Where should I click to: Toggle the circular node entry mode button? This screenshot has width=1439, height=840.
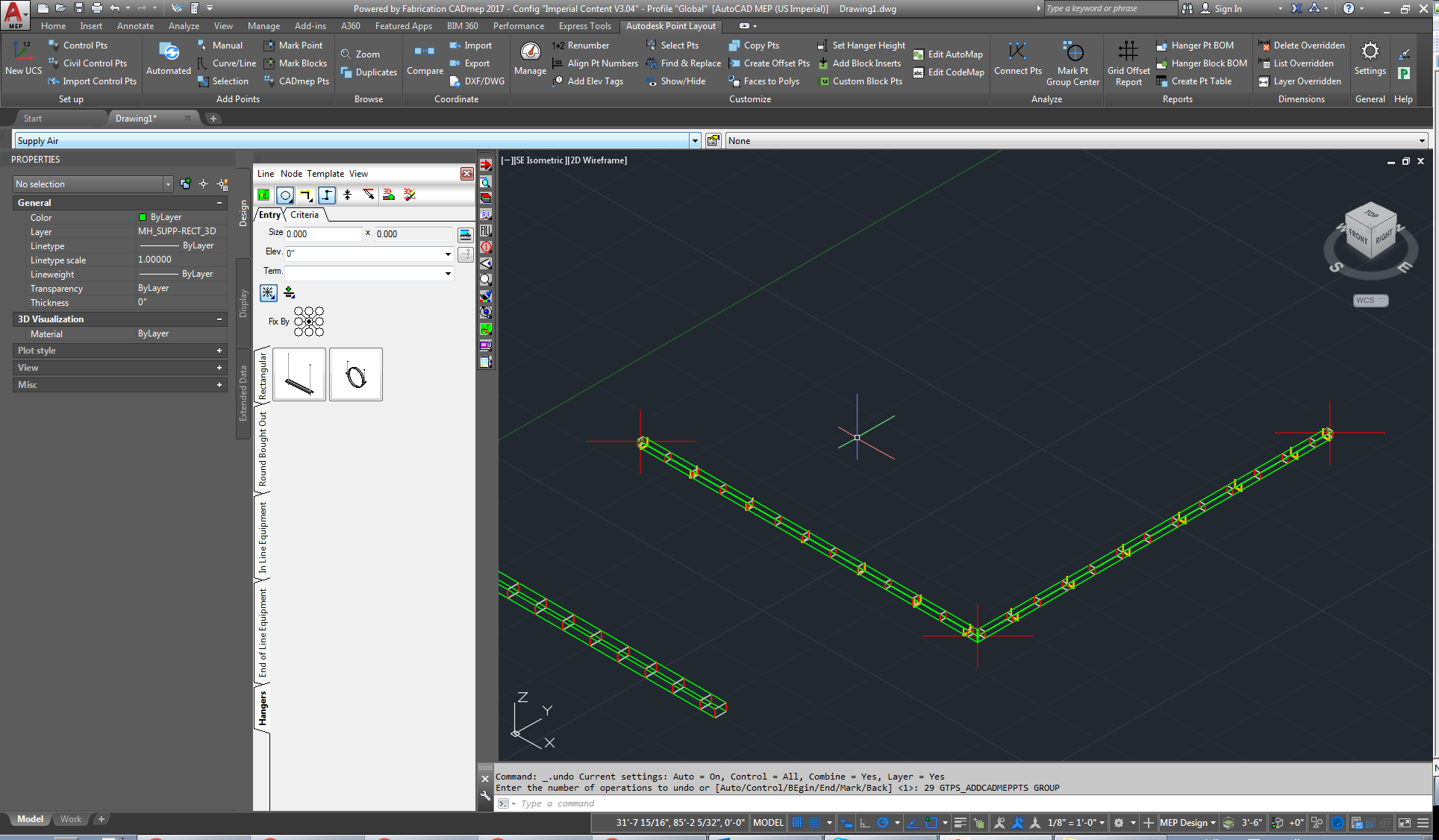(284, 195)
